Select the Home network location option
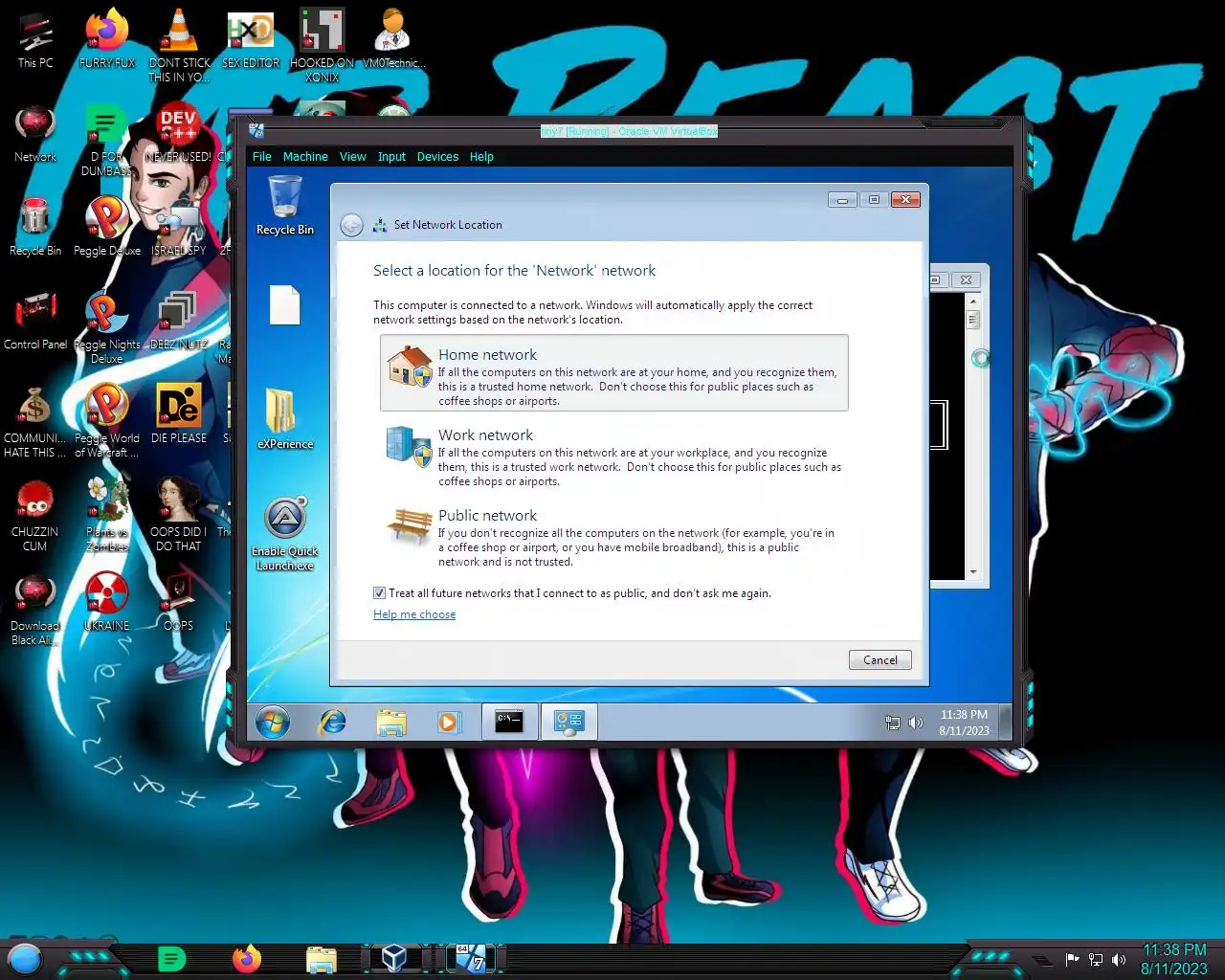Viewport: 1225px width, 980px height. [614, 373]
